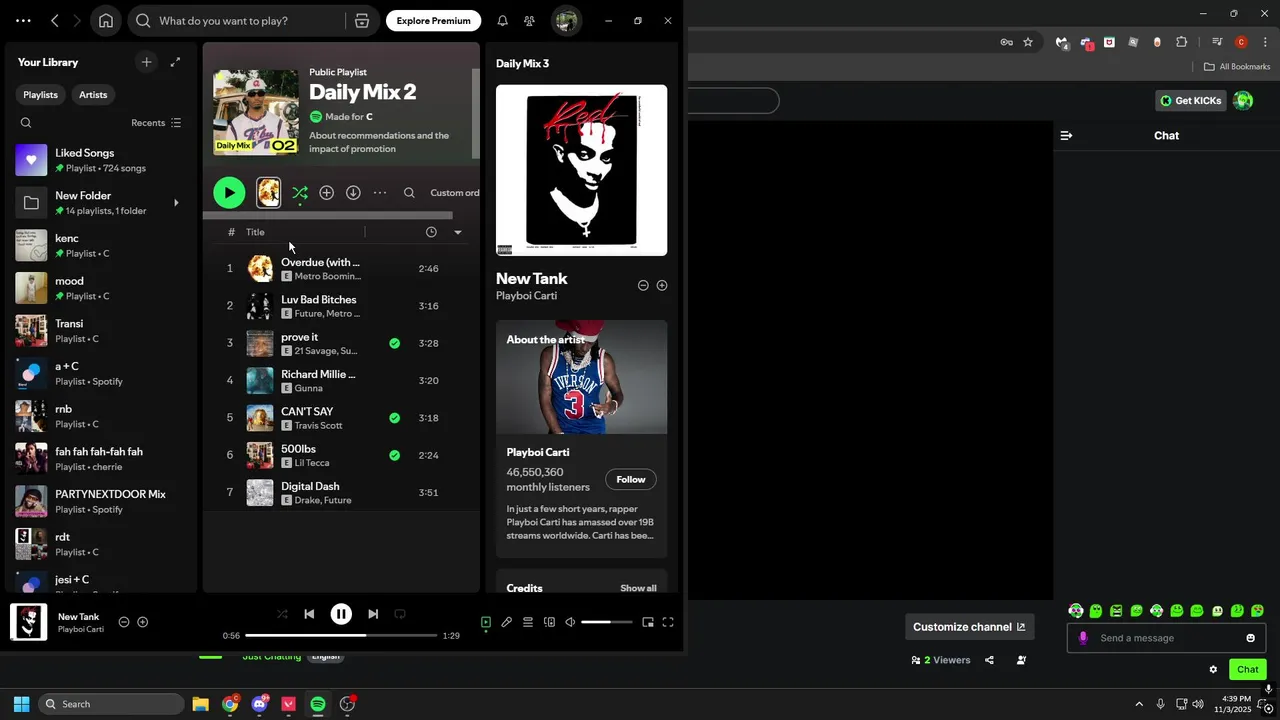Skip to the next track

[x=373, y=614]
